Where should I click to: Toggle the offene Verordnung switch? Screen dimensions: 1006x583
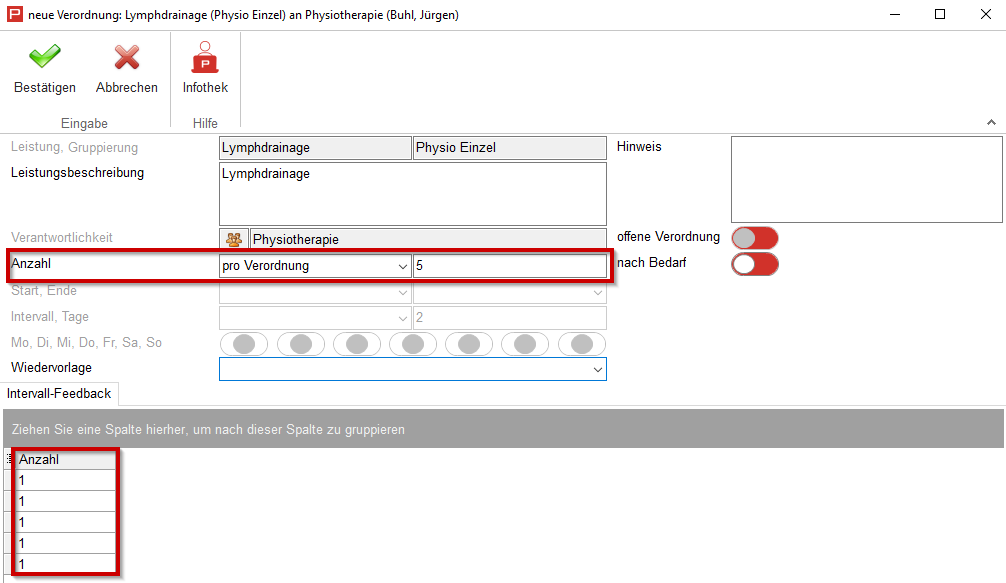click(754, 238)
